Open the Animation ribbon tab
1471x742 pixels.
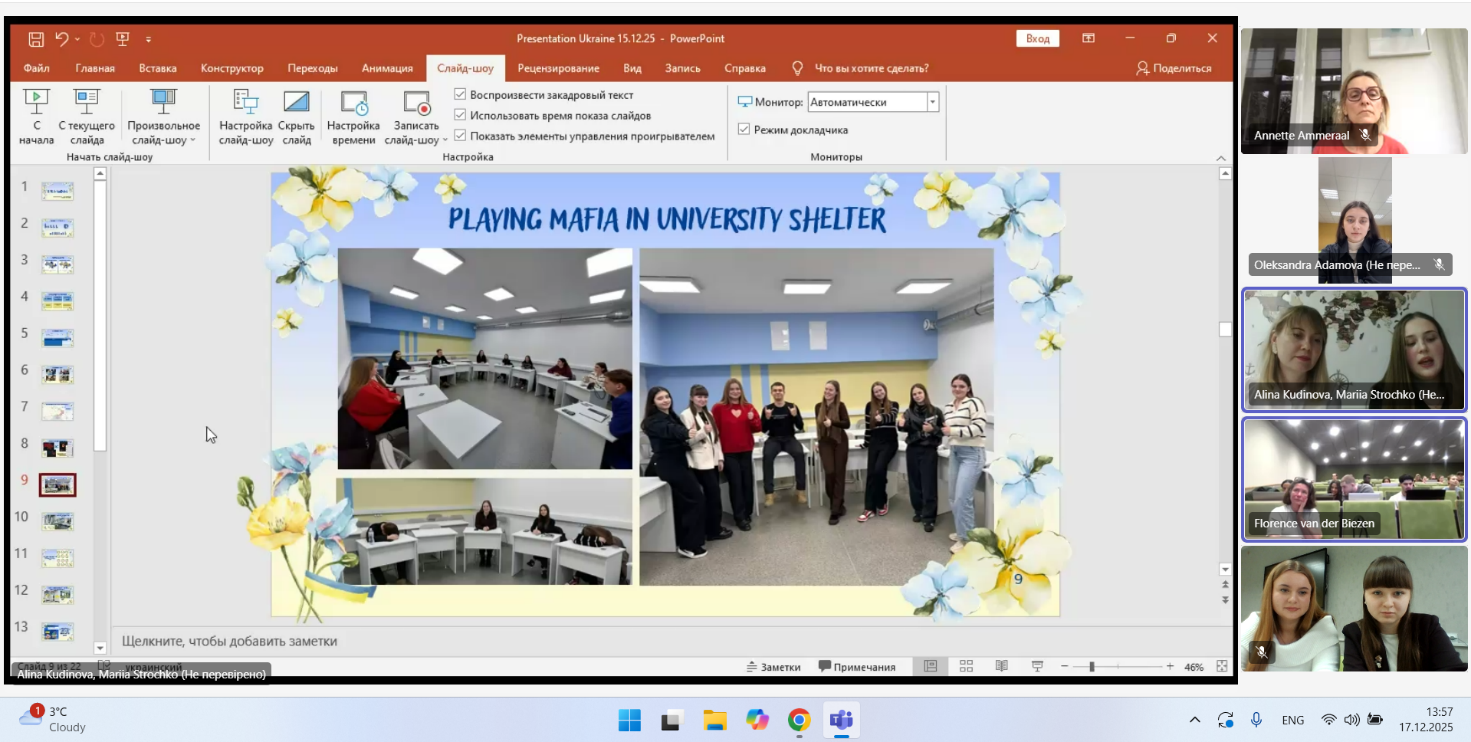[x=387, y=68]
